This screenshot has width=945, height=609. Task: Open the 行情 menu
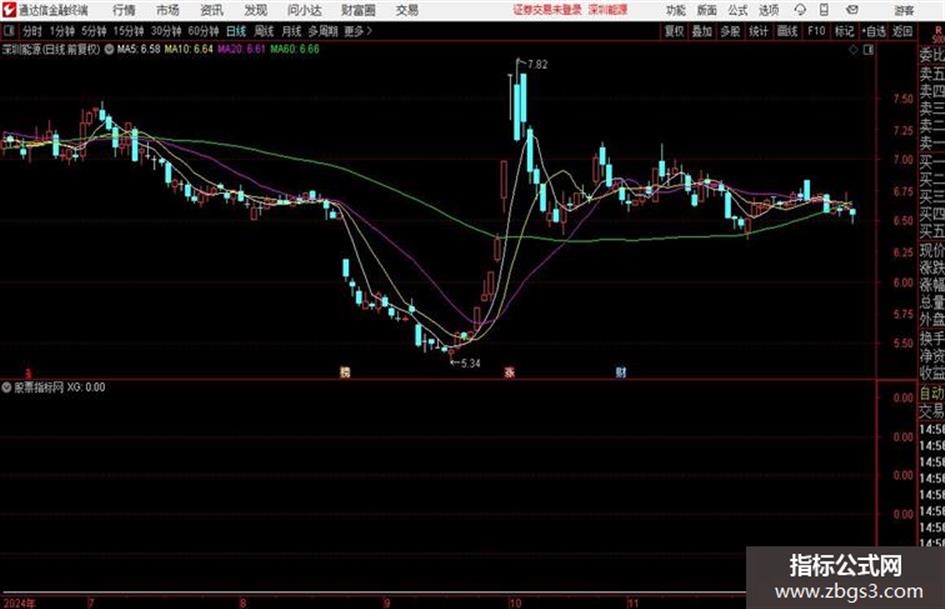pyautogui.click(x=124, y=10)
